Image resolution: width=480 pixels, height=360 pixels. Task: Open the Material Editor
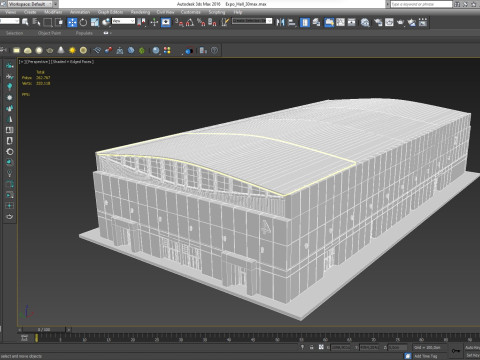click(365, 22)
